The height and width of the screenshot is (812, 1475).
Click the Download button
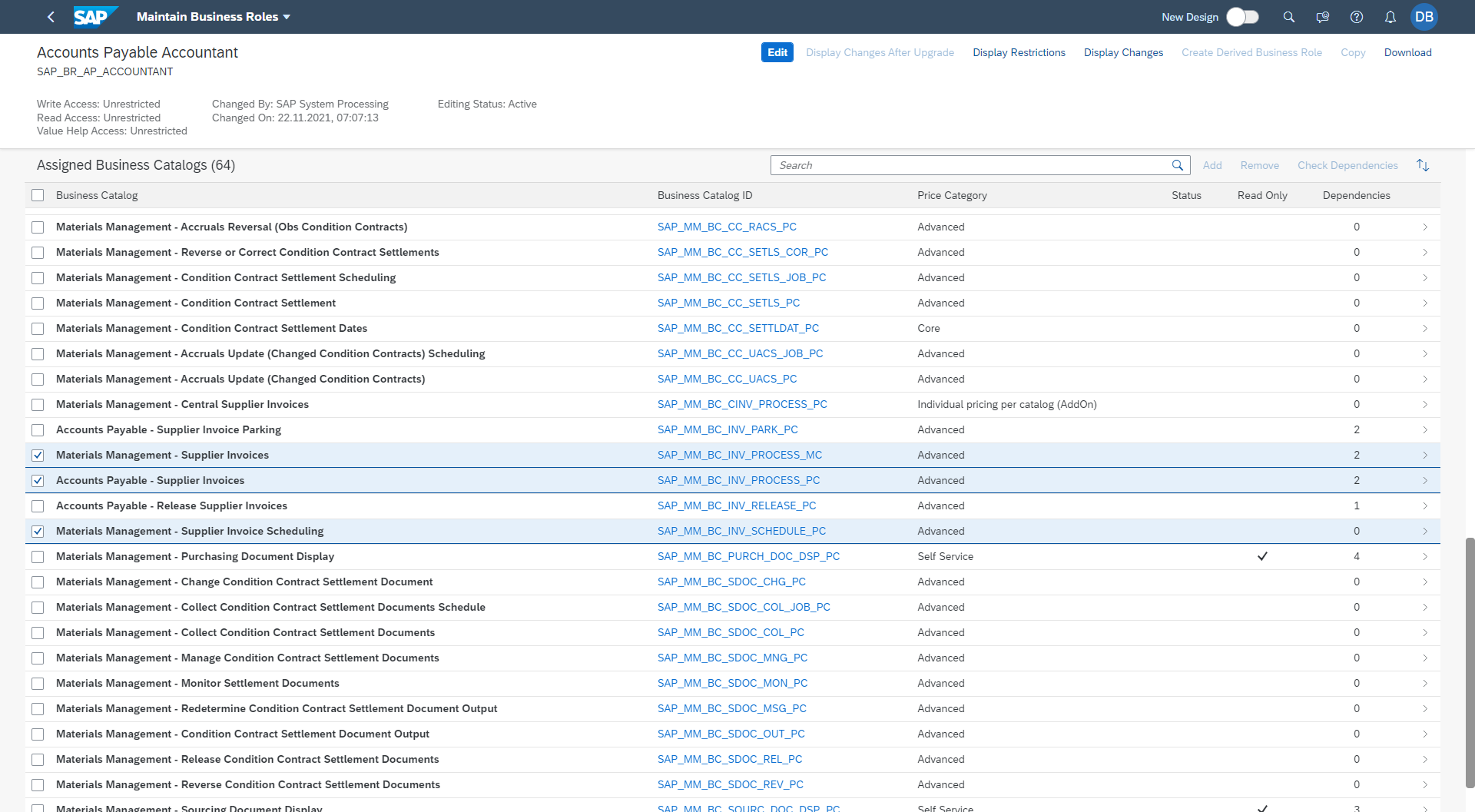click(1407, 52)
